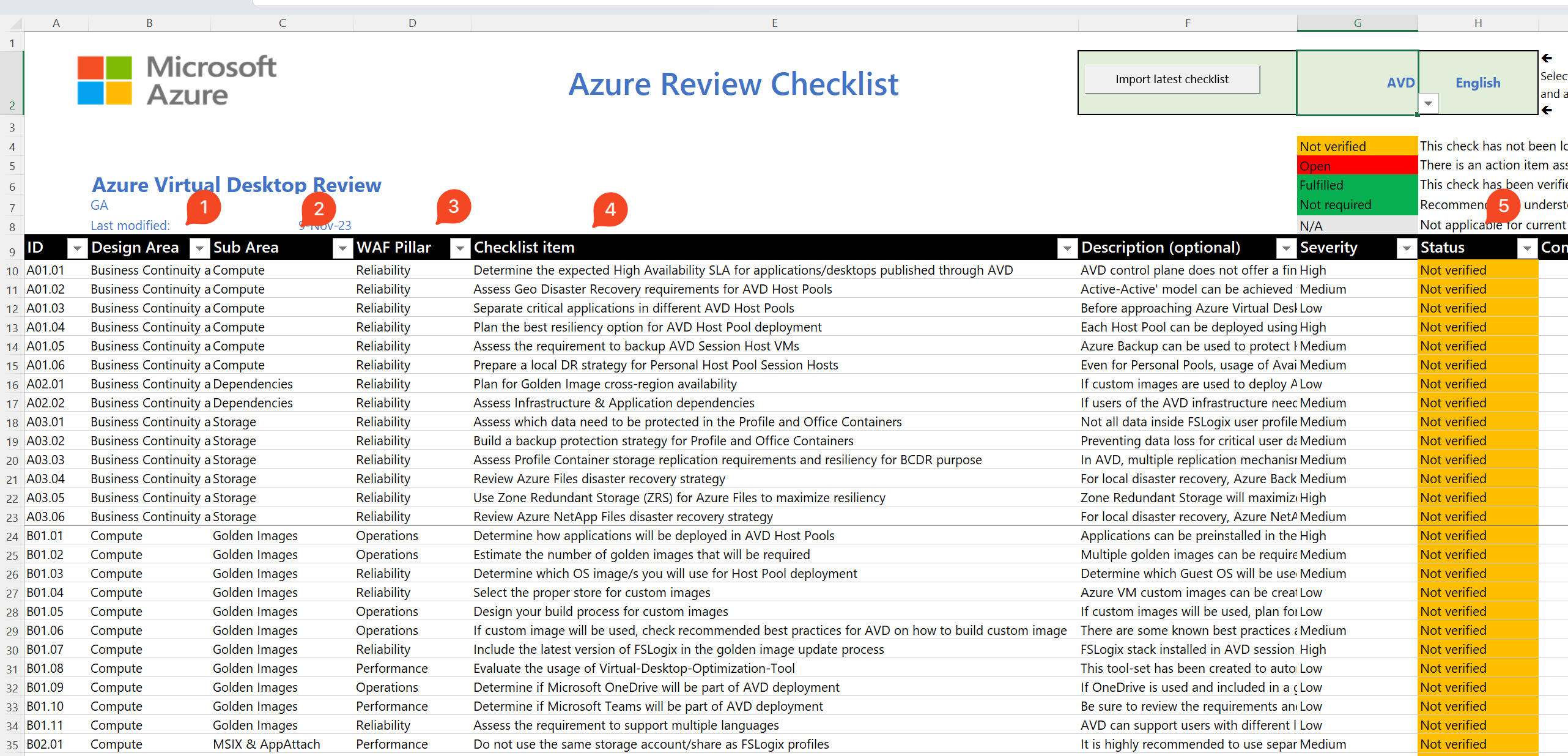Open the AVD technology selection dropdown
Screen dimensions: 1568x756
tap(1429, 103)
